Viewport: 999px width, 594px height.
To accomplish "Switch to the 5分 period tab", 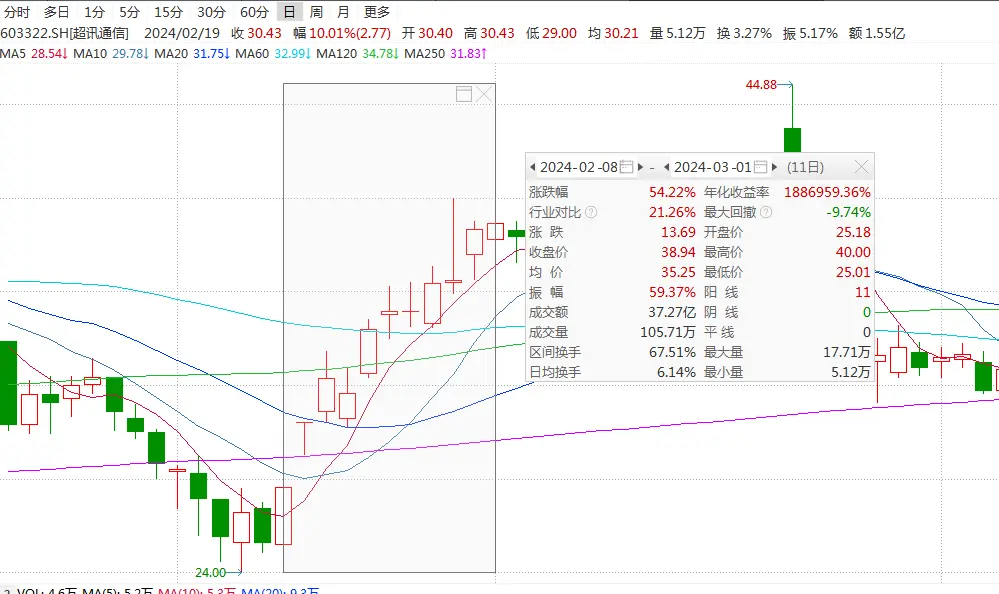I will click(x=129, y=12).
